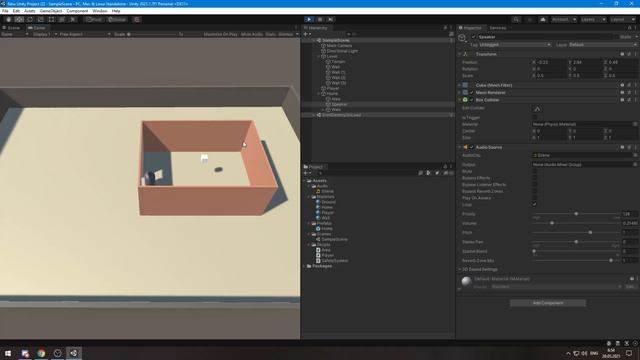The image size is (640, 360).
Task: Toggle Mute Audio in Game view
Action: 252,34
